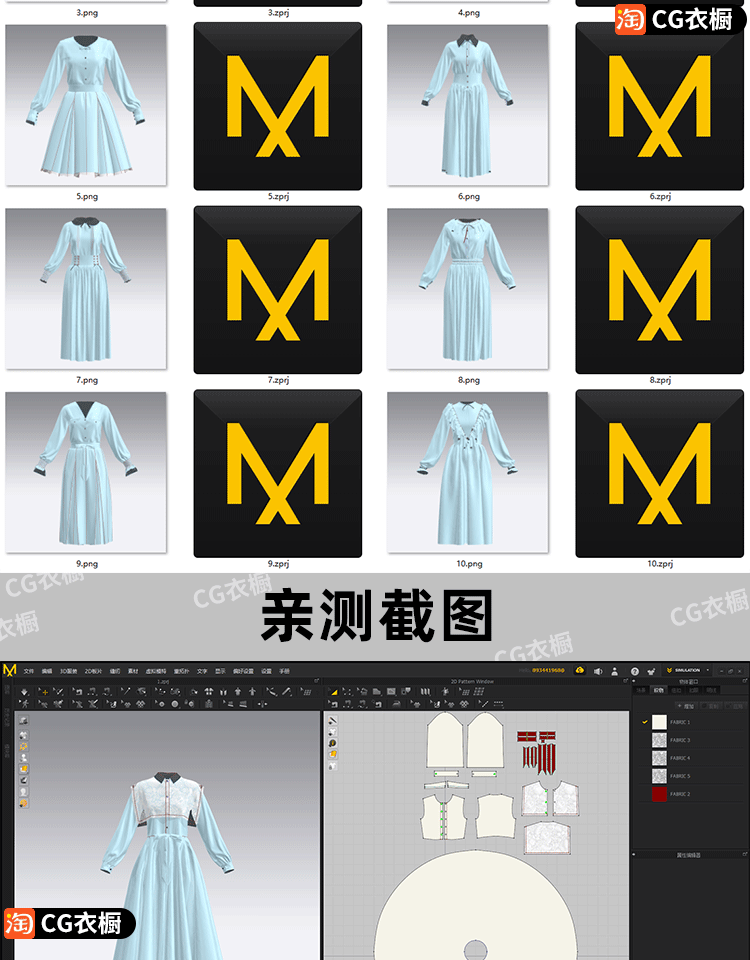Click the grid icon at end of 2D toolbar top row
This screenshot has height=960, width=750.
click(x=479, y=691)
